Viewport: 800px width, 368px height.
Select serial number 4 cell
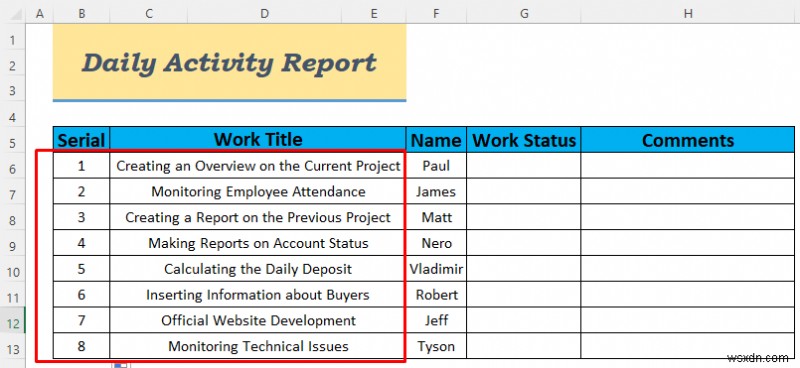pyautogui.click(x=81, y=243)
